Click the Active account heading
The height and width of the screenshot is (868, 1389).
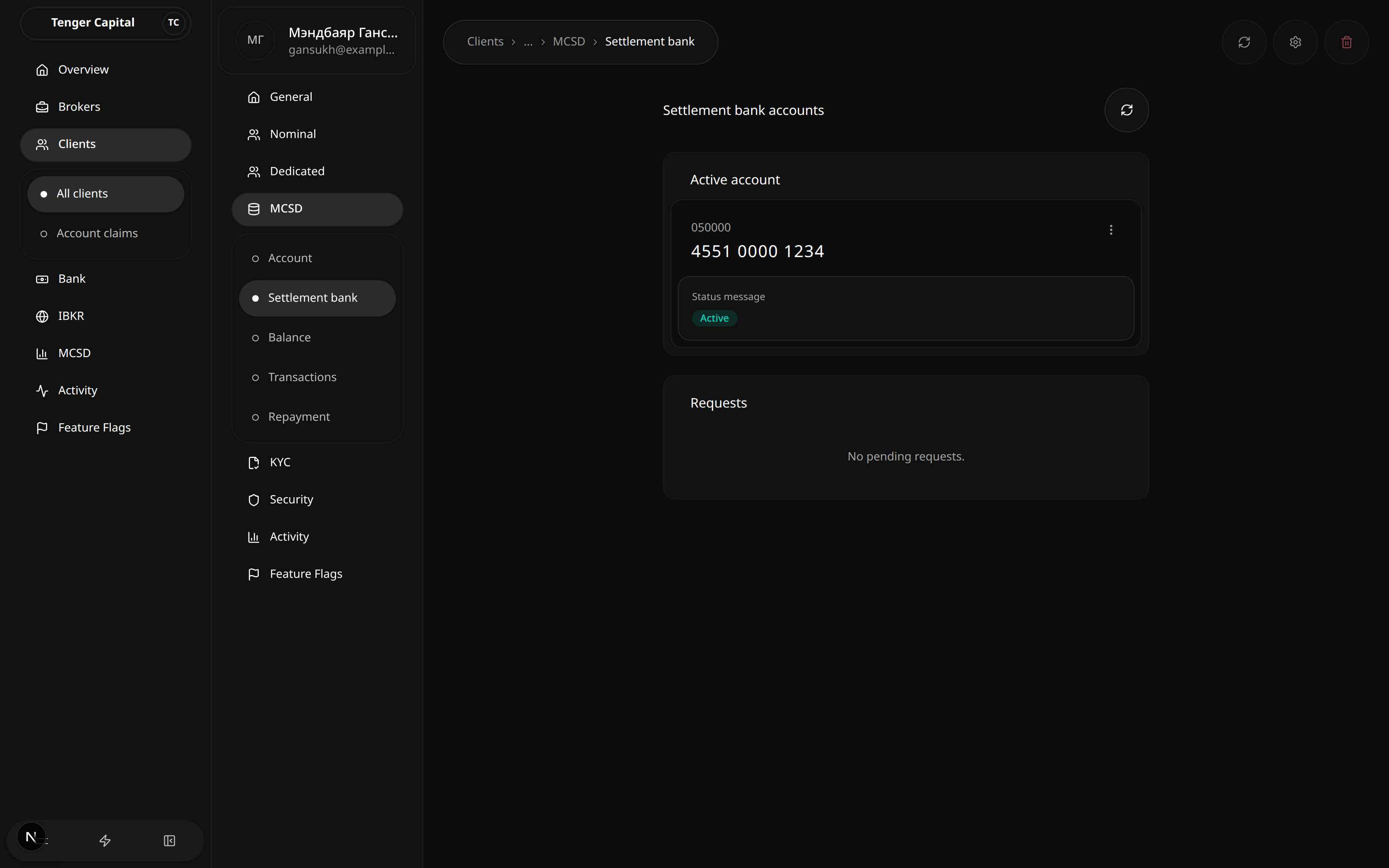735,180
